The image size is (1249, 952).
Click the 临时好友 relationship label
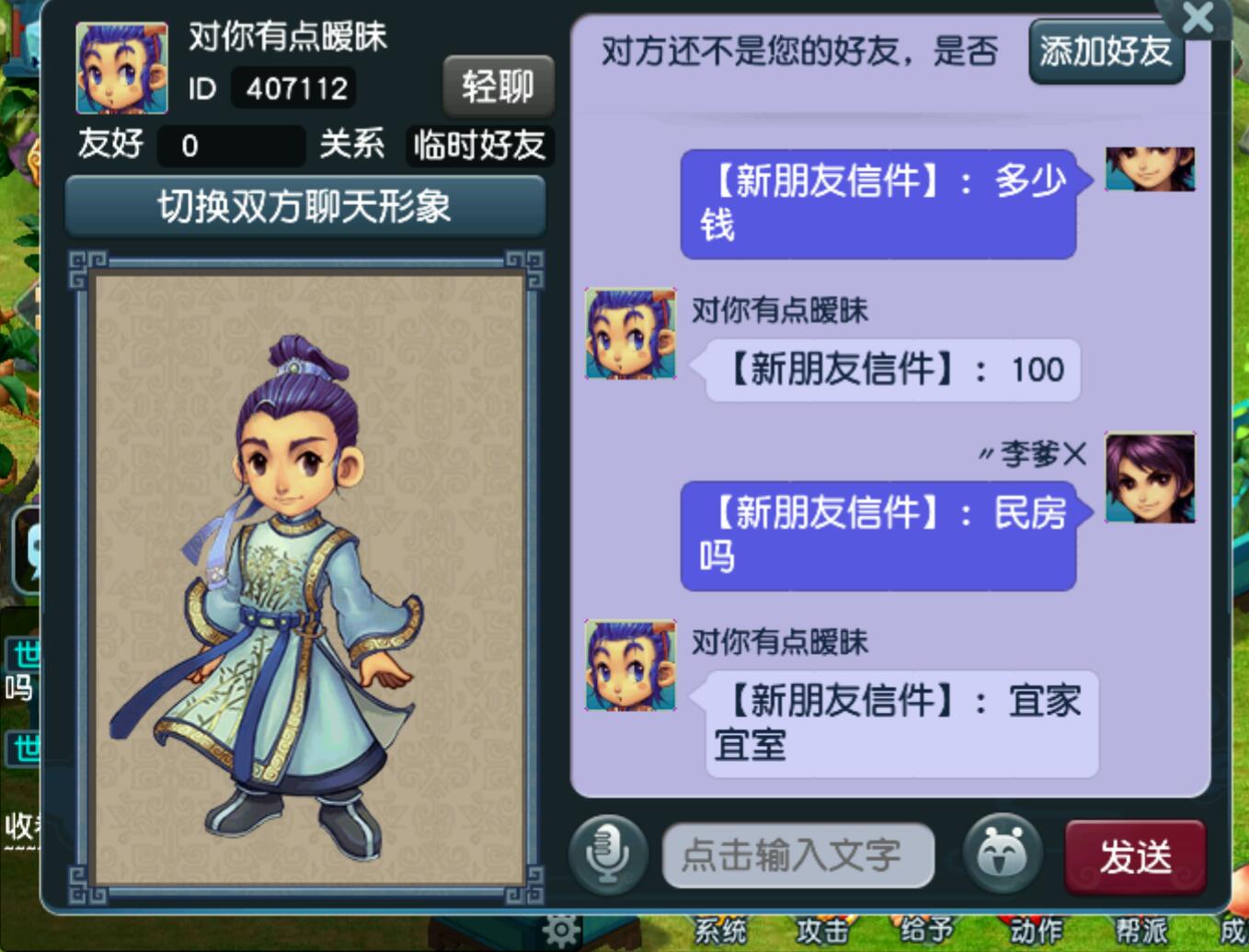coord(479,145)
